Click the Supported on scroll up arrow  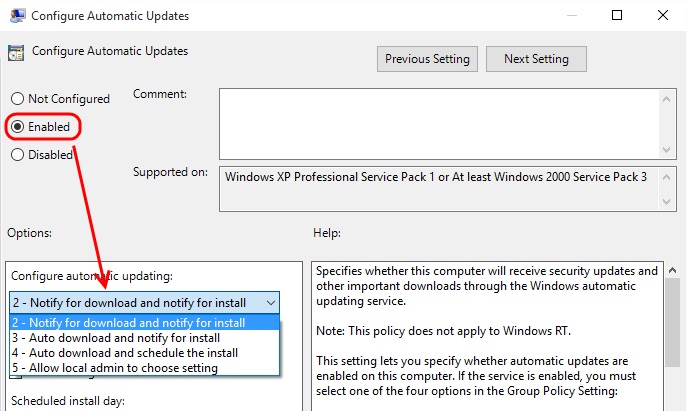[x=667, y=176]
